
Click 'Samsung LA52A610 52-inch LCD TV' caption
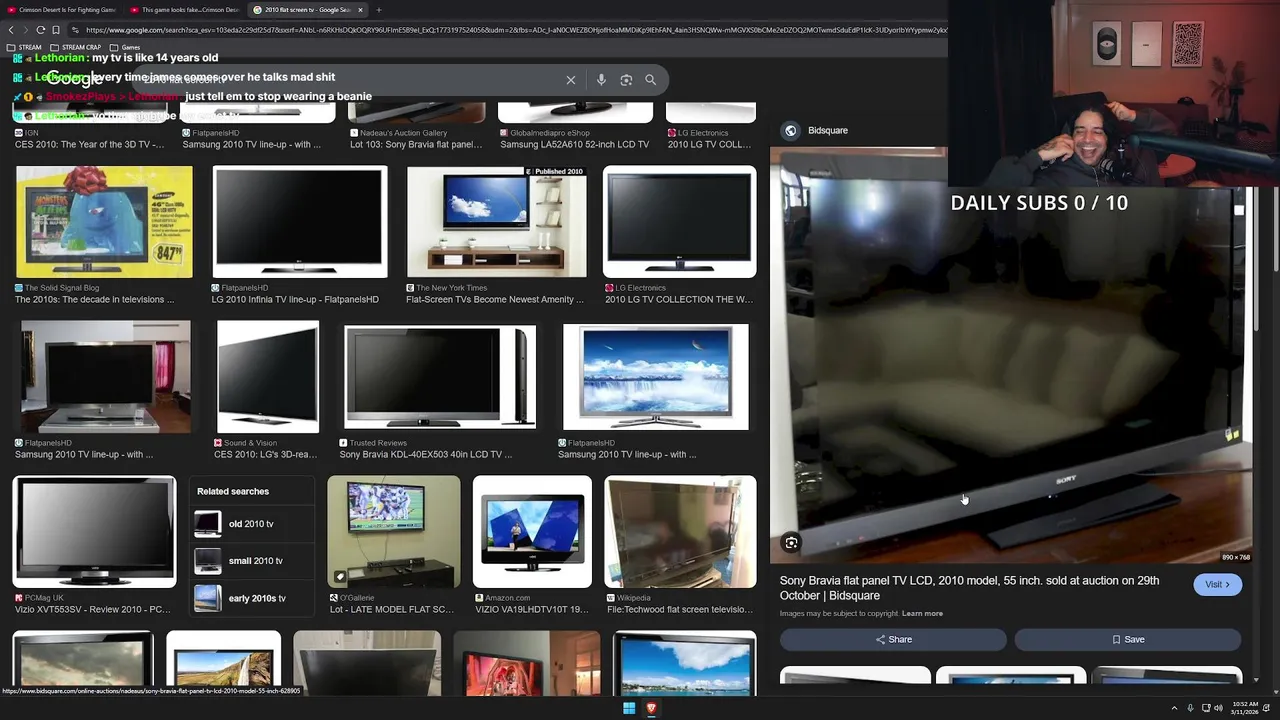point(574,144)
